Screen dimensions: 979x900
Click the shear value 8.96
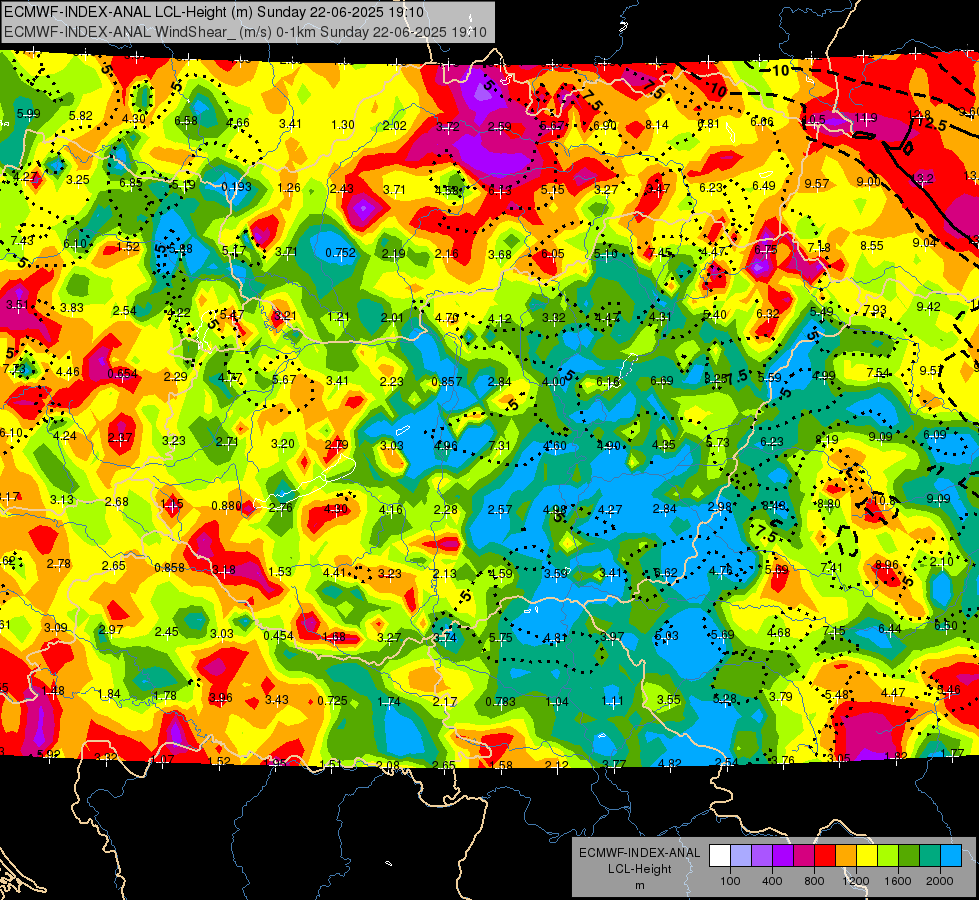pos(887,564)
